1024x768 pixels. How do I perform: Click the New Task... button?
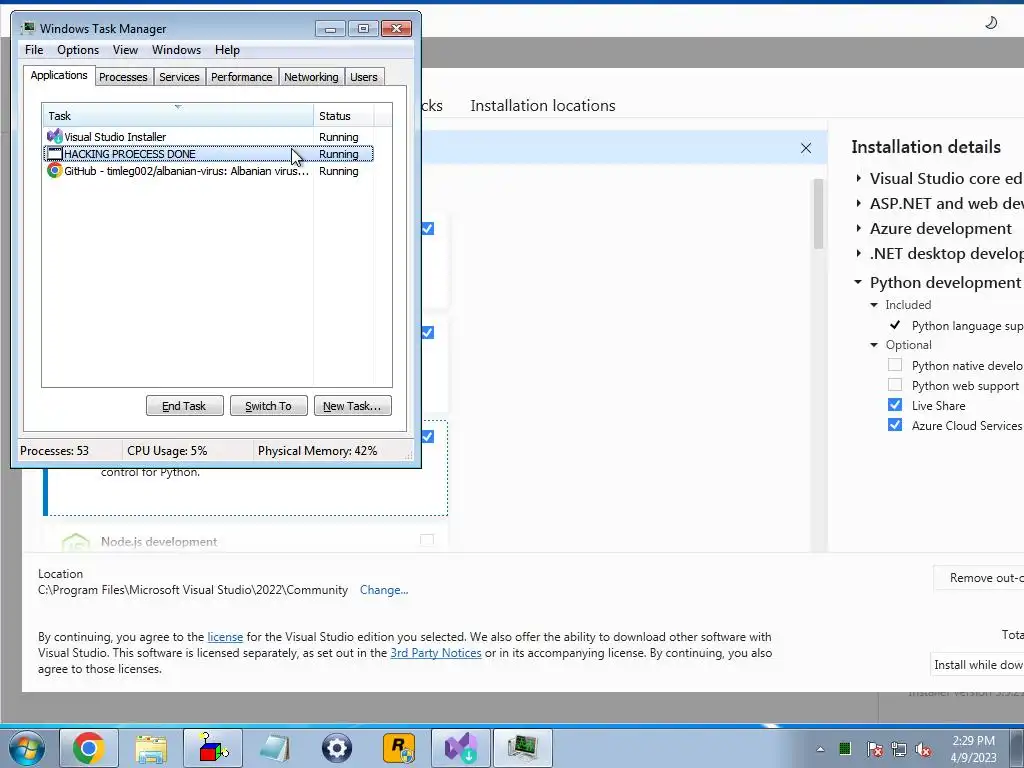point(353,406)
